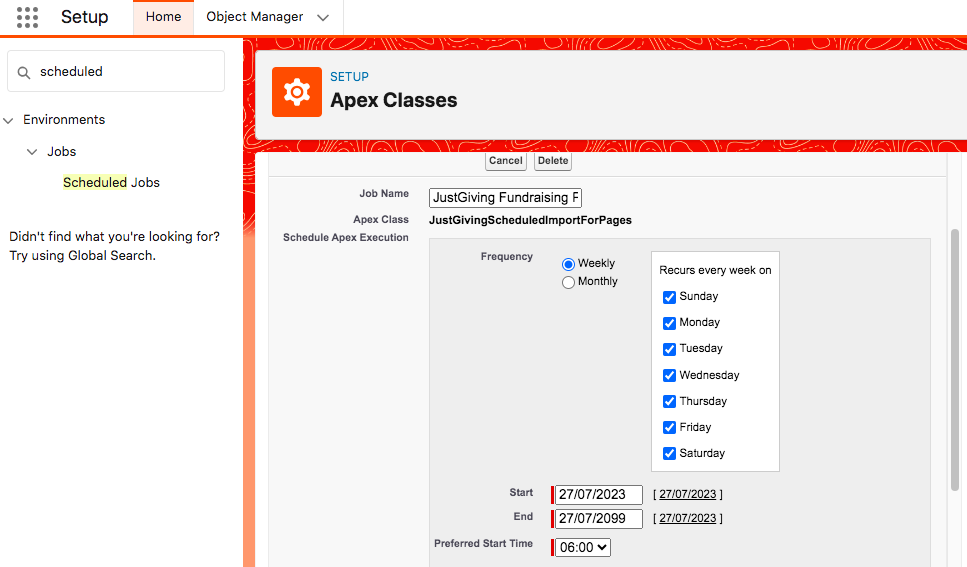Click the date link beside Start field
Viewport: 967px width, 567px height.
[688, 494]
